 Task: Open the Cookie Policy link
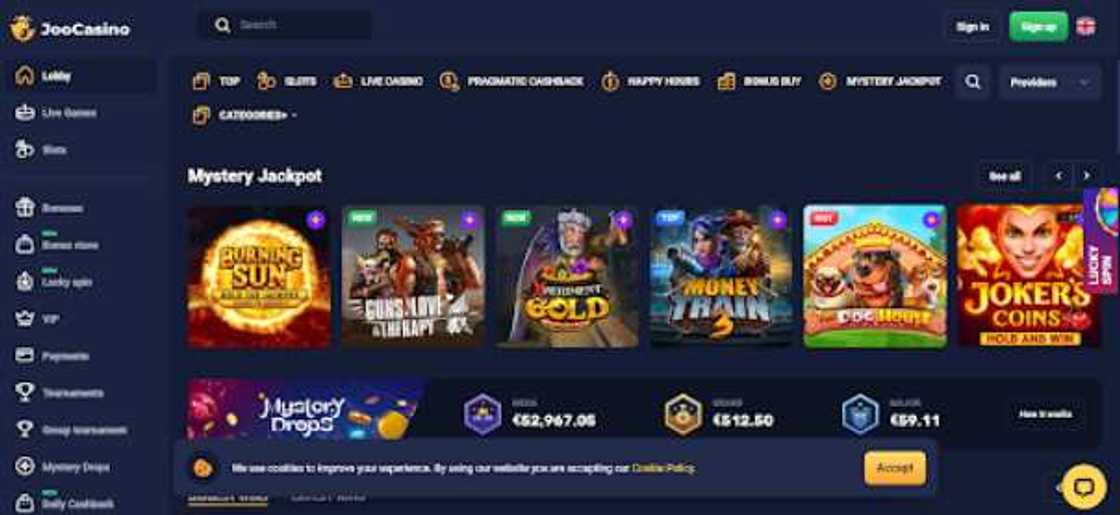click(x=663, y=469)
